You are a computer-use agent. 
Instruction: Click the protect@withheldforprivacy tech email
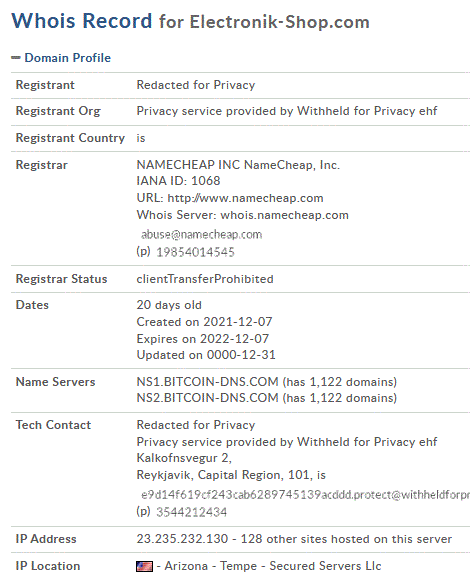tap(305, 494)
